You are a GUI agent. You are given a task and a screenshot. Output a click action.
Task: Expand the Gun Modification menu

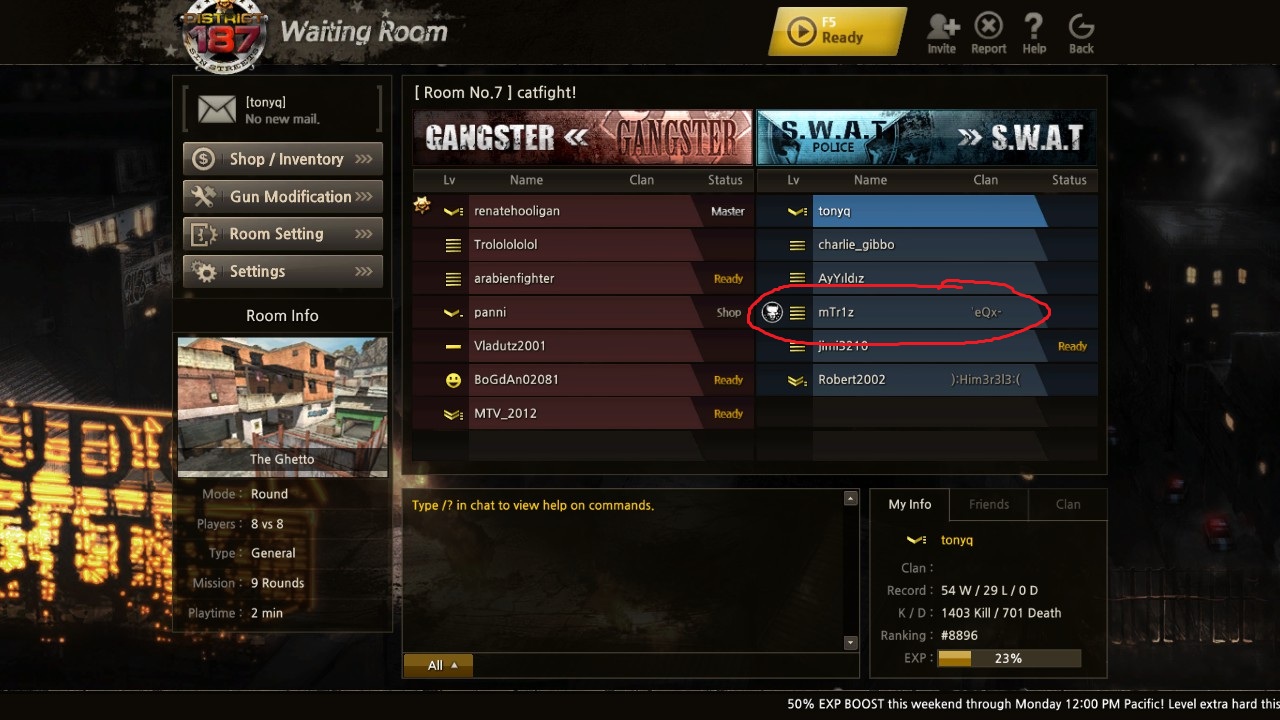tap(283, 197)
